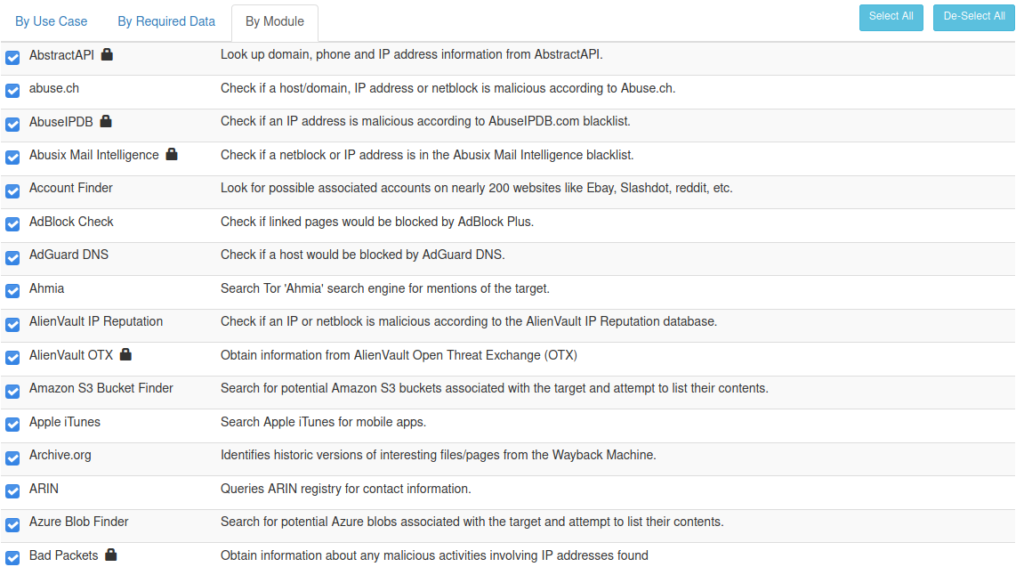Click the Archive.org module name

[60, 455]
